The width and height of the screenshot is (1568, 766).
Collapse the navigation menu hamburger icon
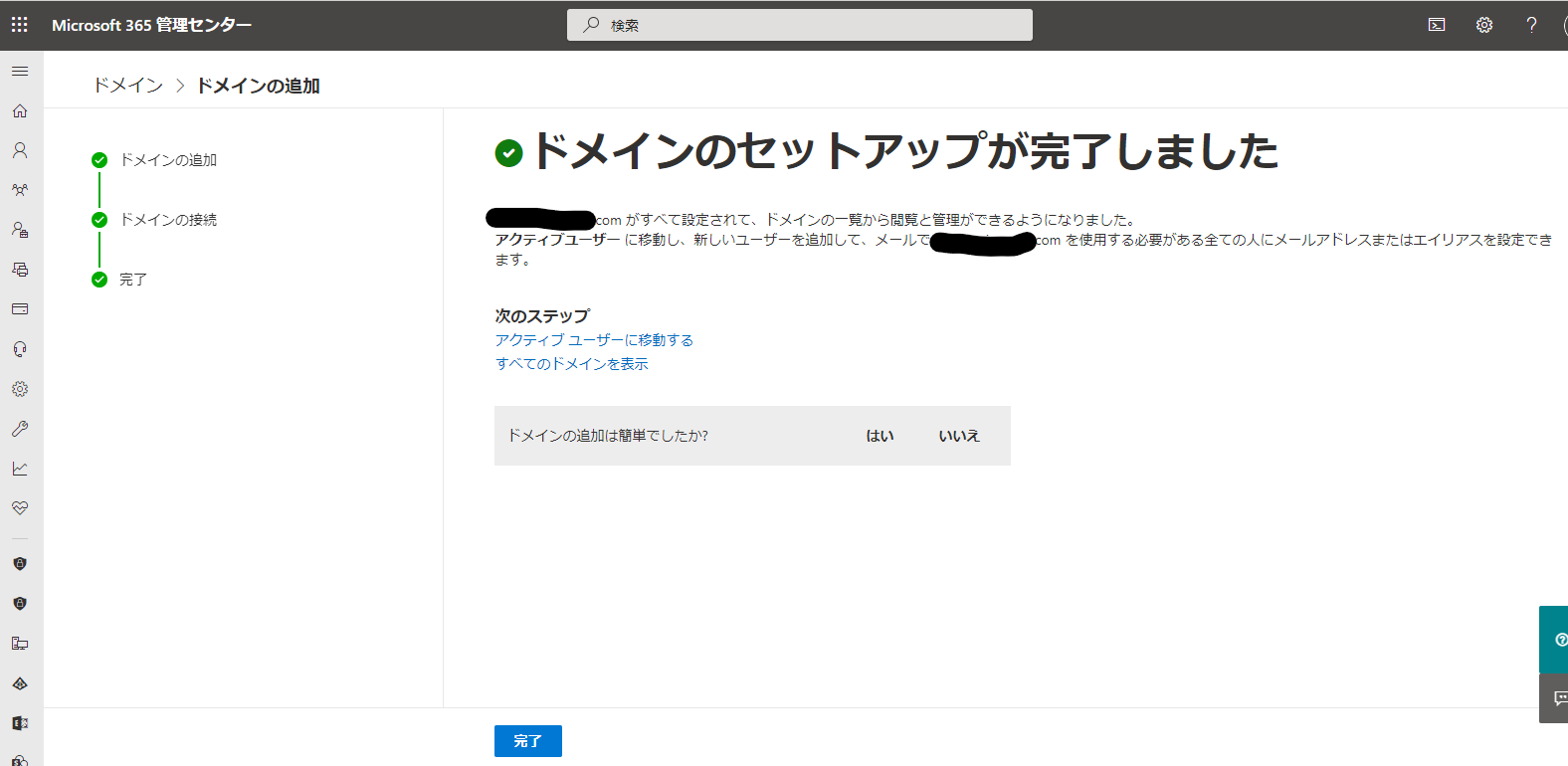click(x=20, y=72)
